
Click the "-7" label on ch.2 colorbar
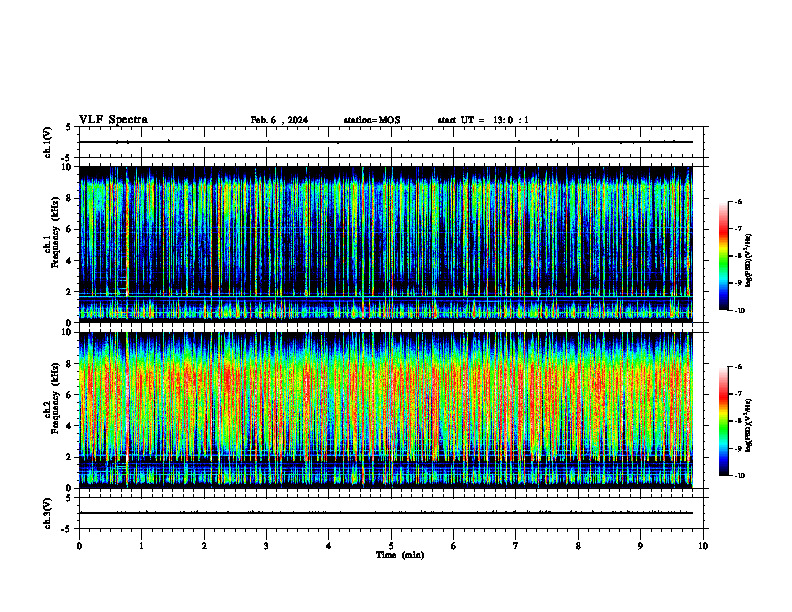coord(738,394)
